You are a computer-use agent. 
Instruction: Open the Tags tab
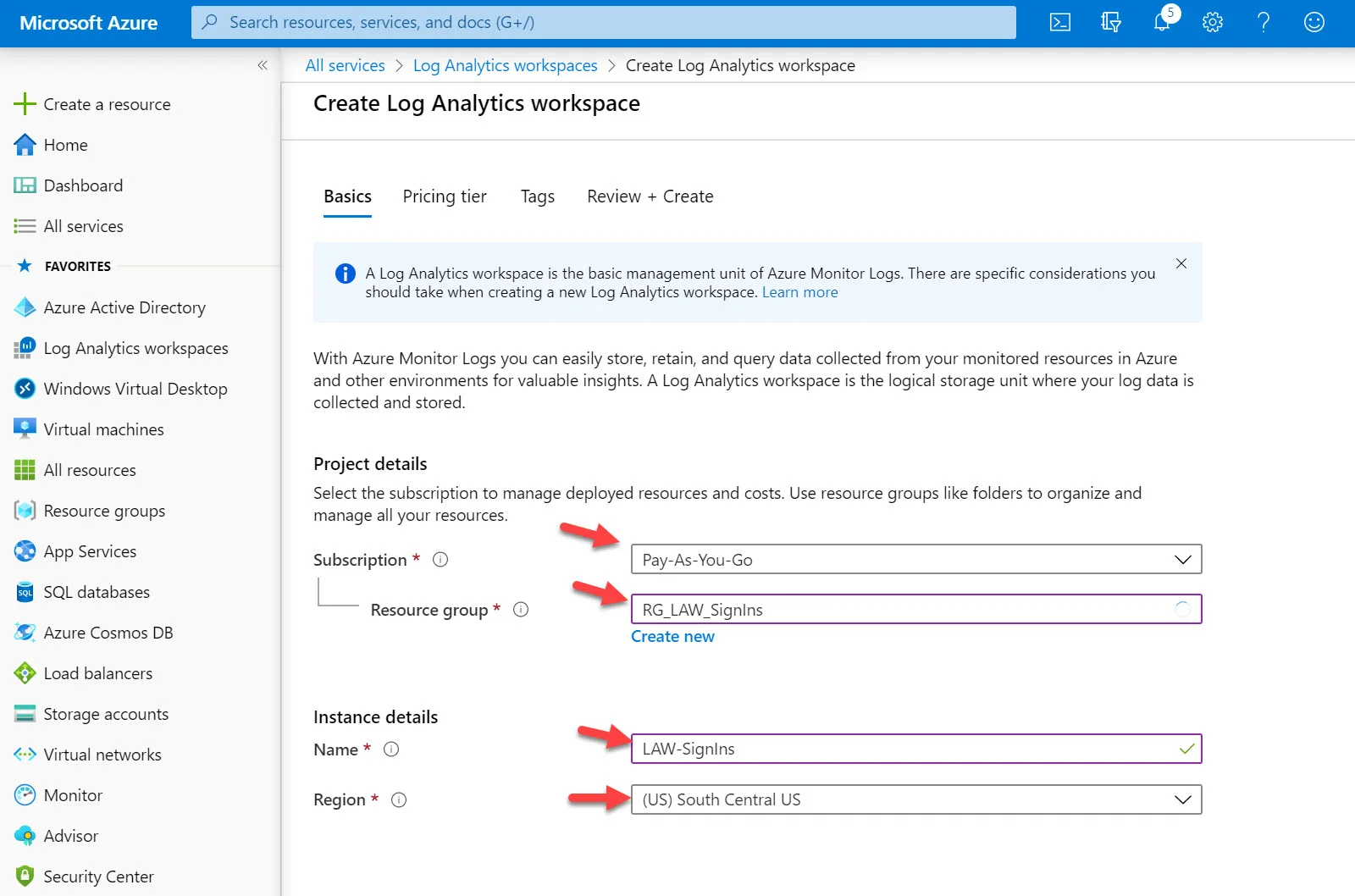(538, 196)
